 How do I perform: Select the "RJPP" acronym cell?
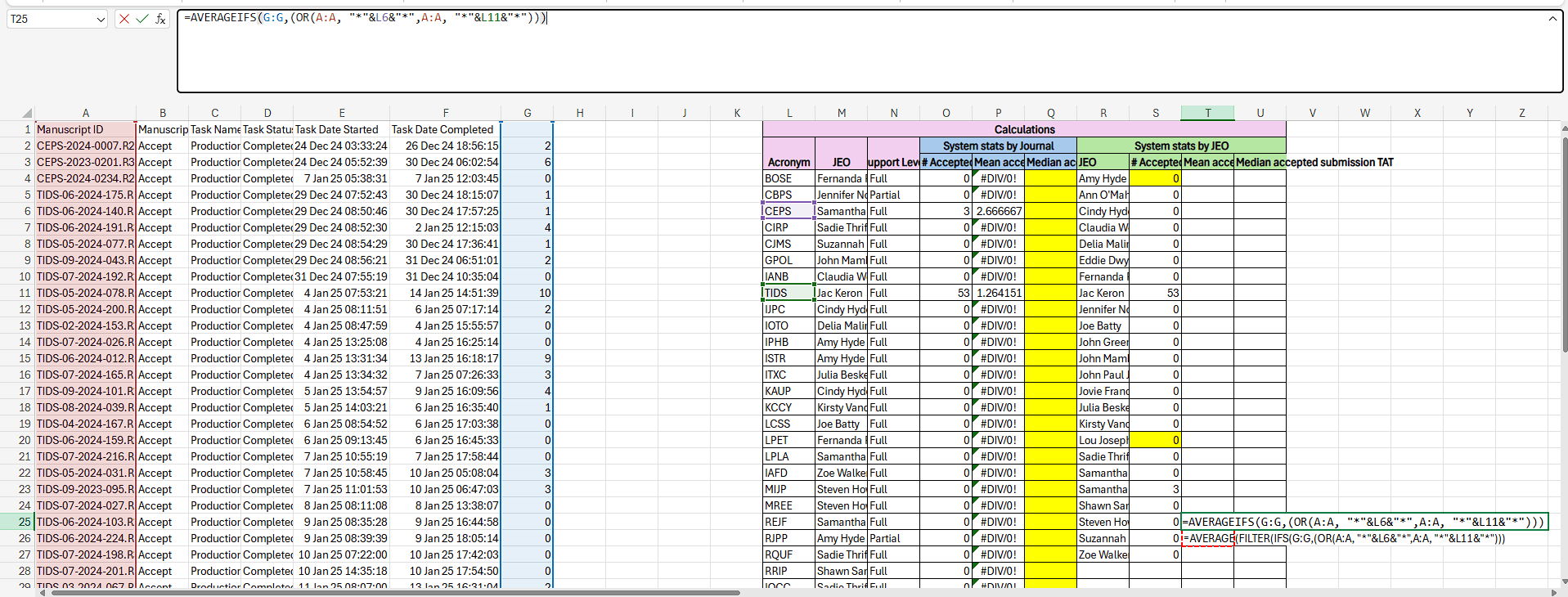[788, 538]
